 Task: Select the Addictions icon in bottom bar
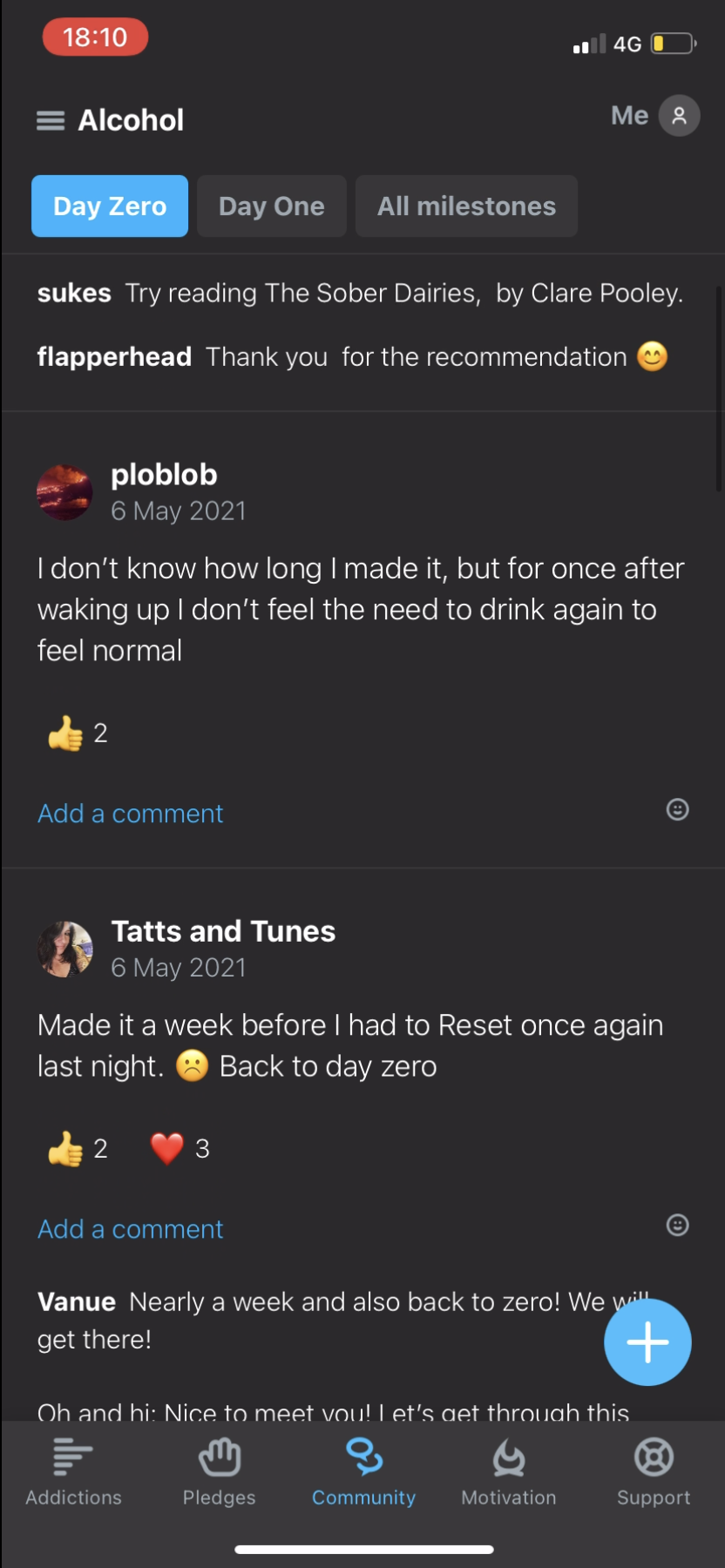pyautogui.click(x=72, y=1470)
